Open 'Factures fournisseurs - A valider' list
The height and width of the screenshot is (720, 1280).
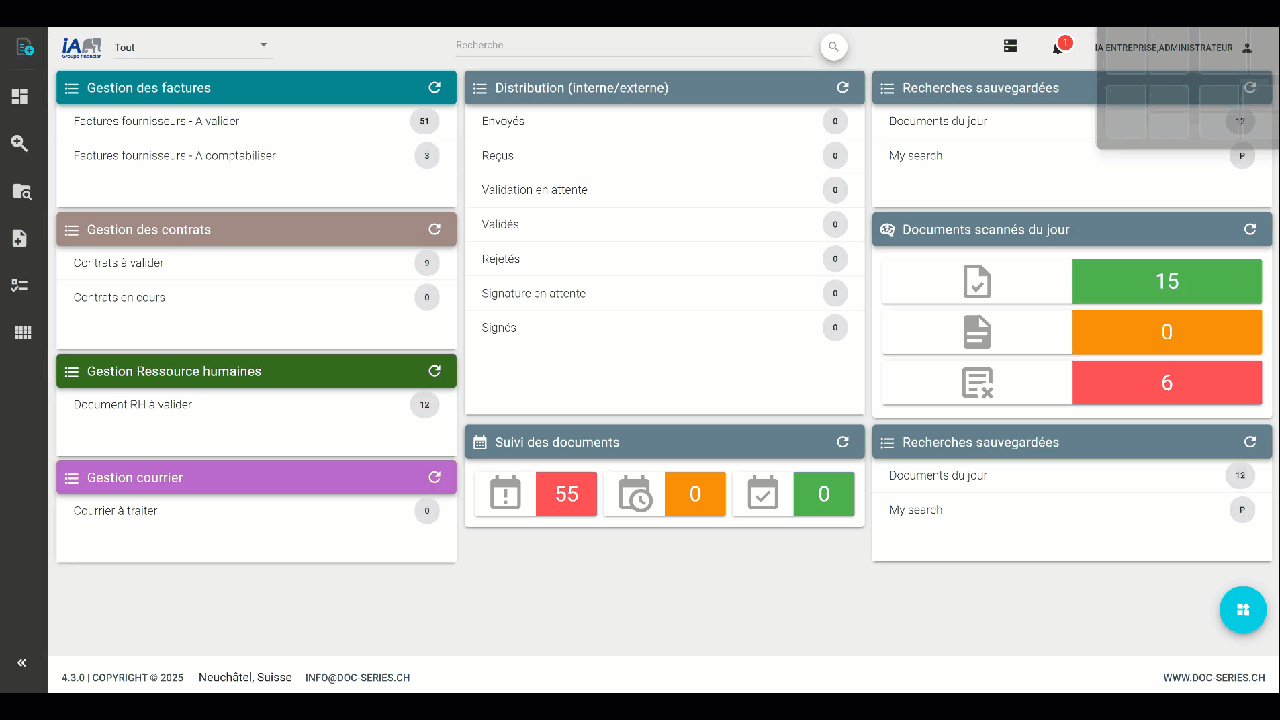tap(157, 122)
